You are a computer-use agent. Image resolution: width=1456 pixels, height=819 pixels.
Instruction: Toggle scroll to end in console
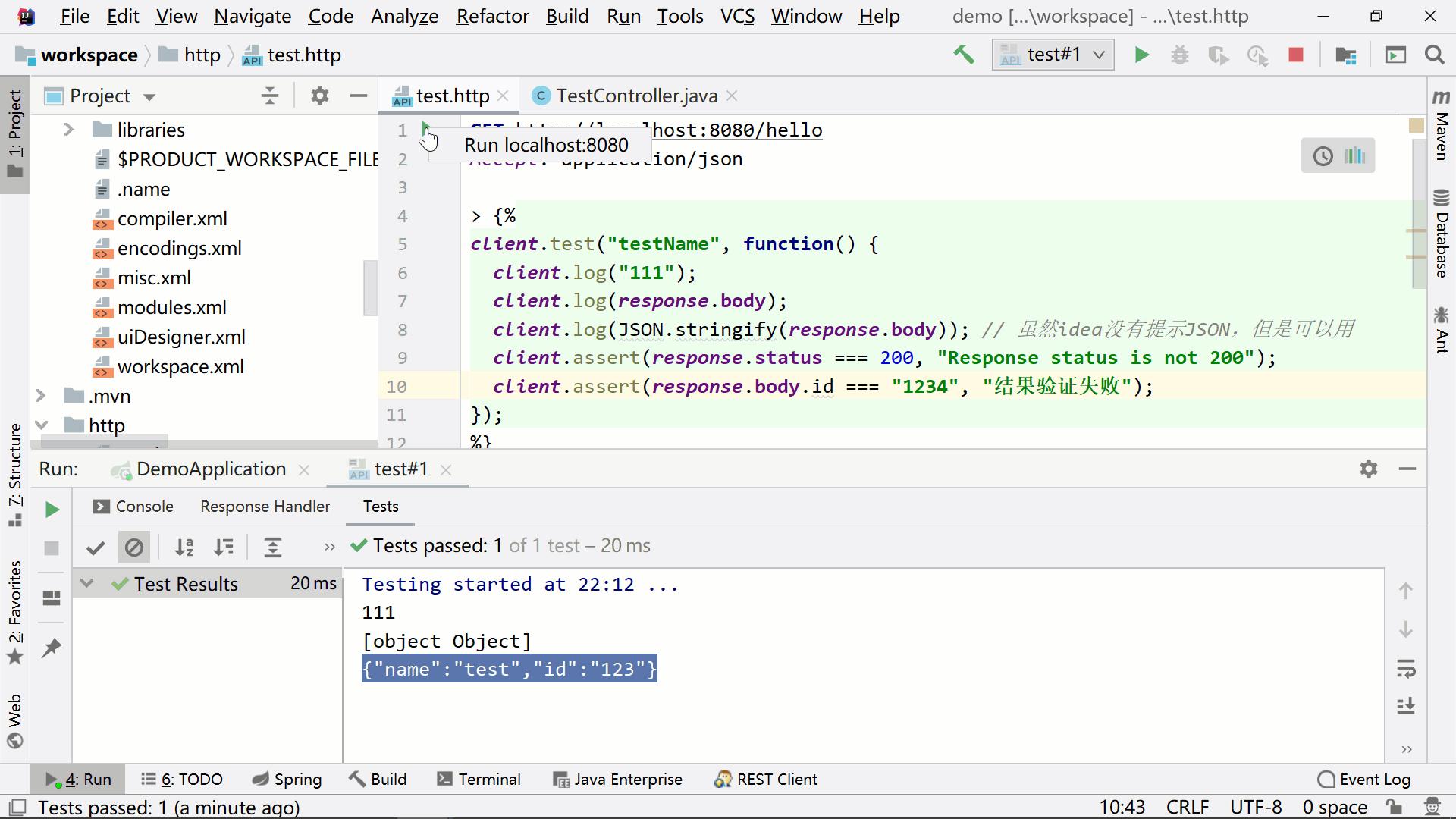1406,706
